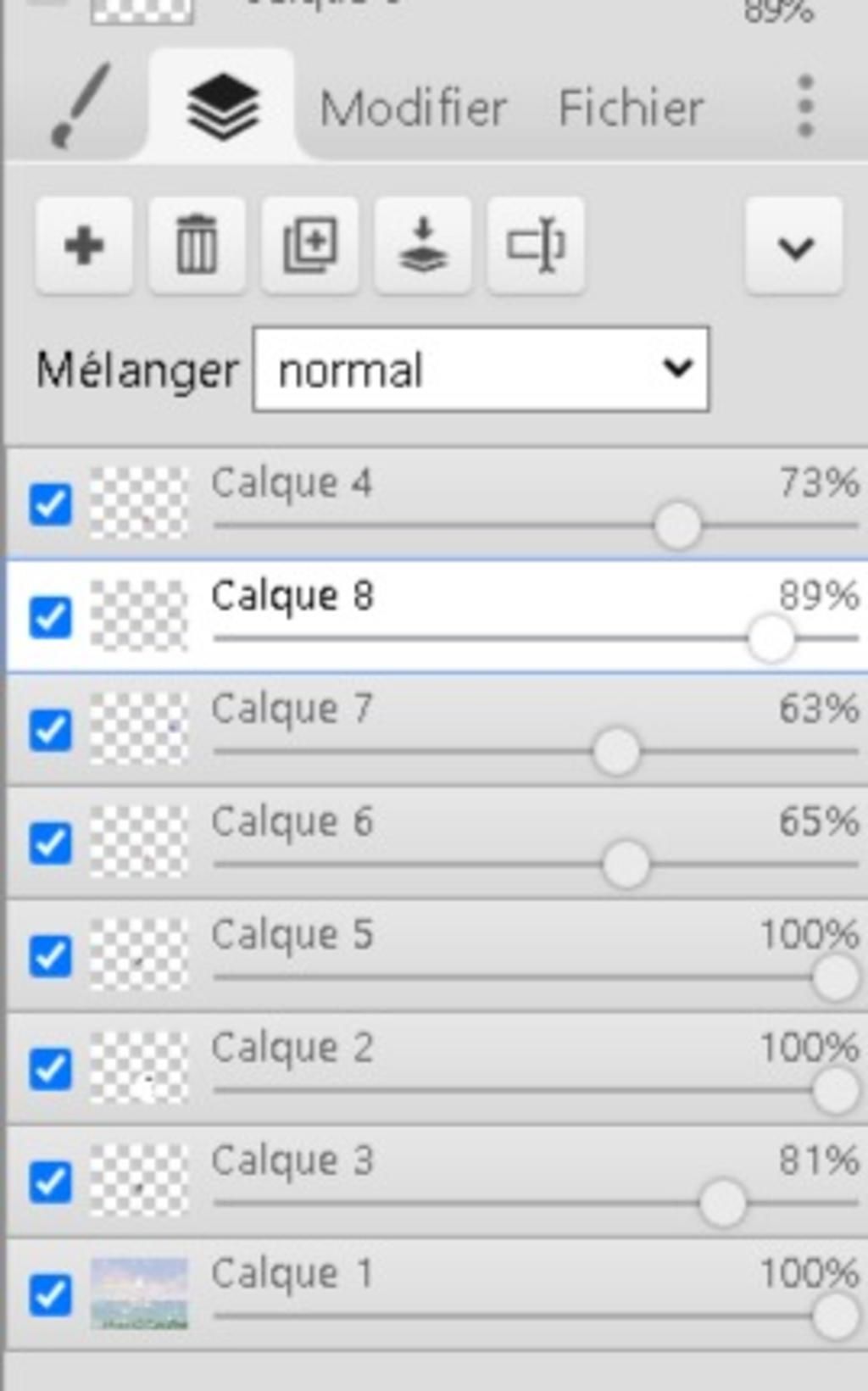
Task: Merge layer down with the one below
Action: [x=423, y=247]
